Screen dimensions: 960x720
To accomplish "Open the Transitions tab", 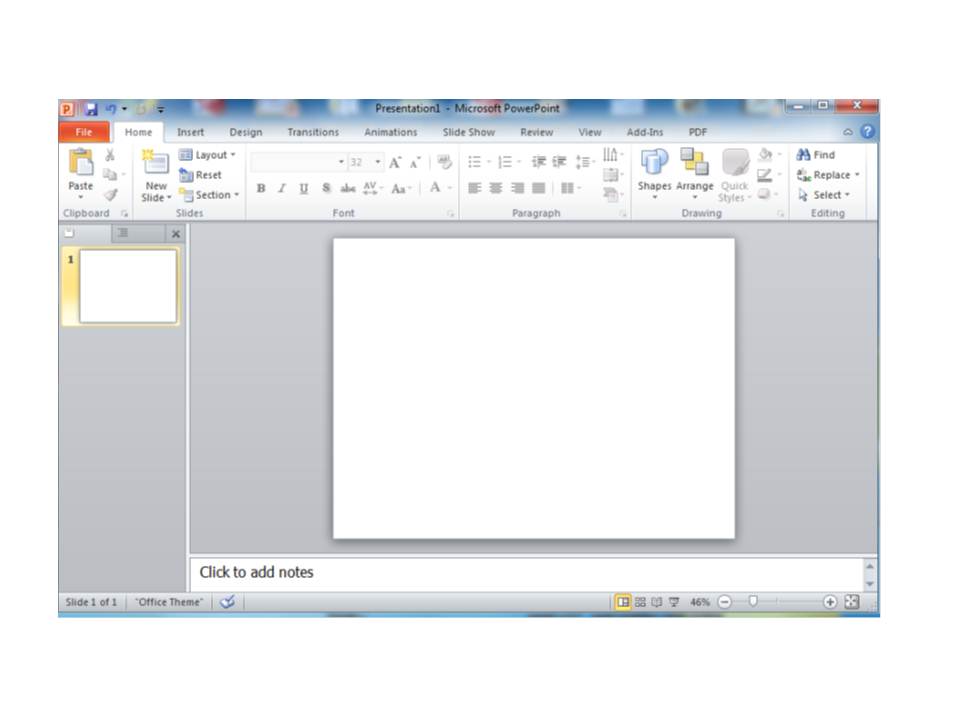I will (x=312, y=132).
